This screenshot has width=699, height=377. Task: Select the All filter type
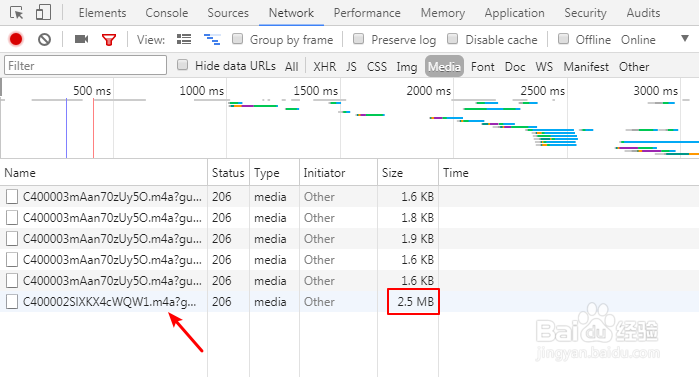pyautogui.click(x=292, y=67)
